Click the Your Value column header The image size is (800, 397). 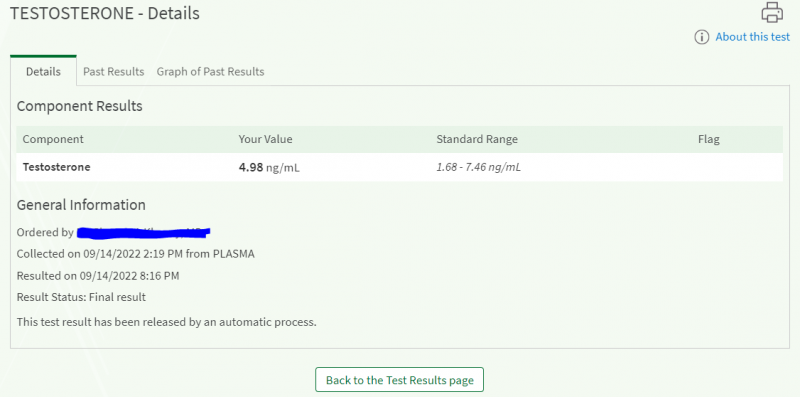tap(265, 139)
